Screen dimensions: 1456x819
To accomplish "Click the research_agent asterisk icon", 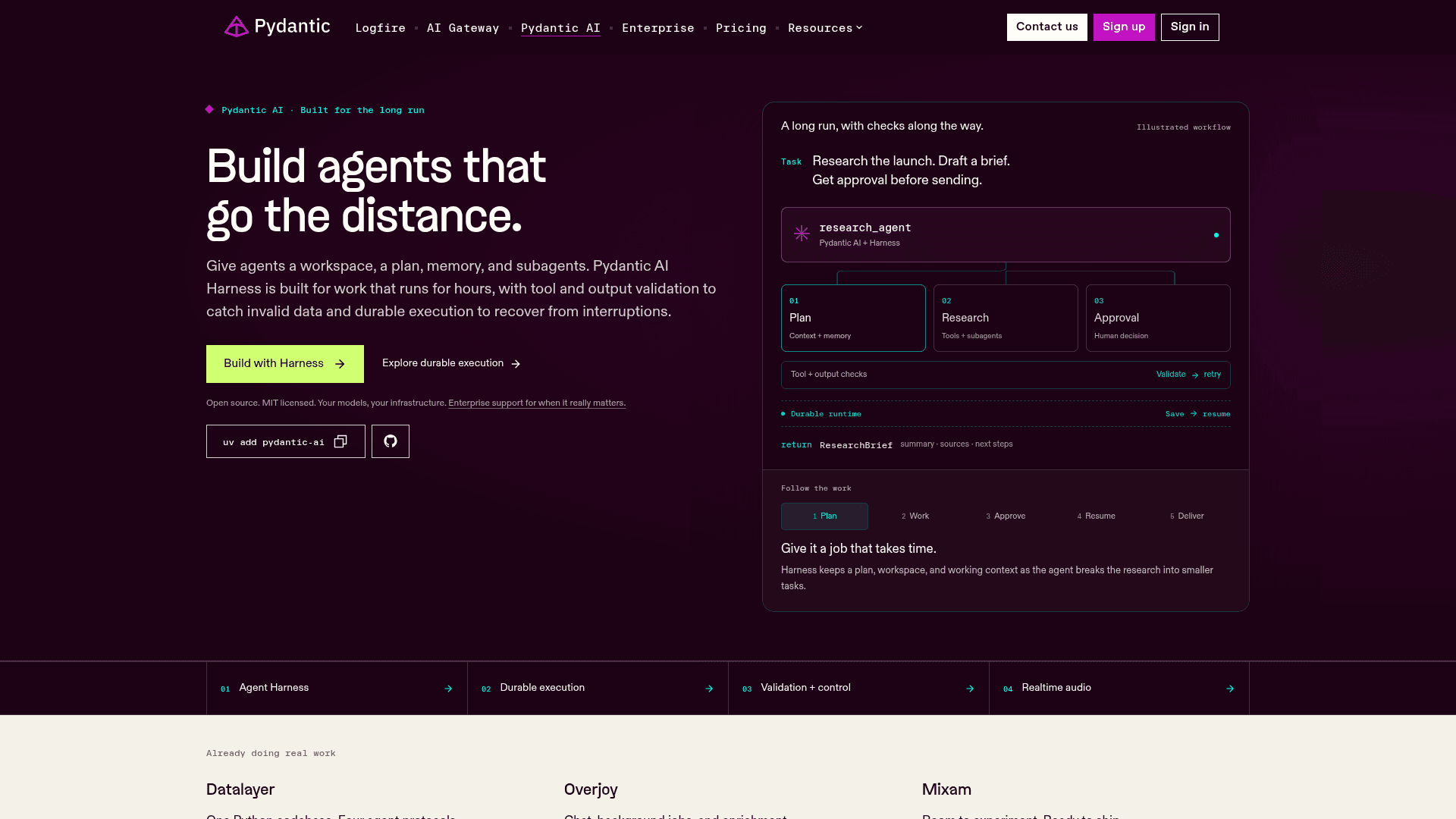I will (x=802, y=234).
